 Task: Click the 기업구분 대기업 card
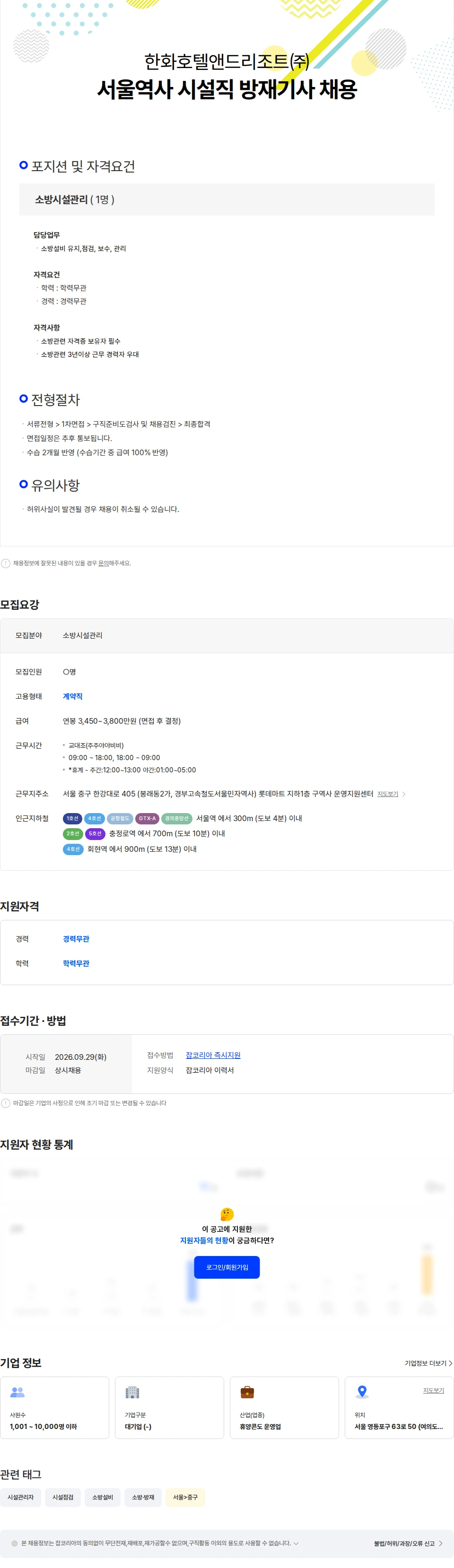169,1407
